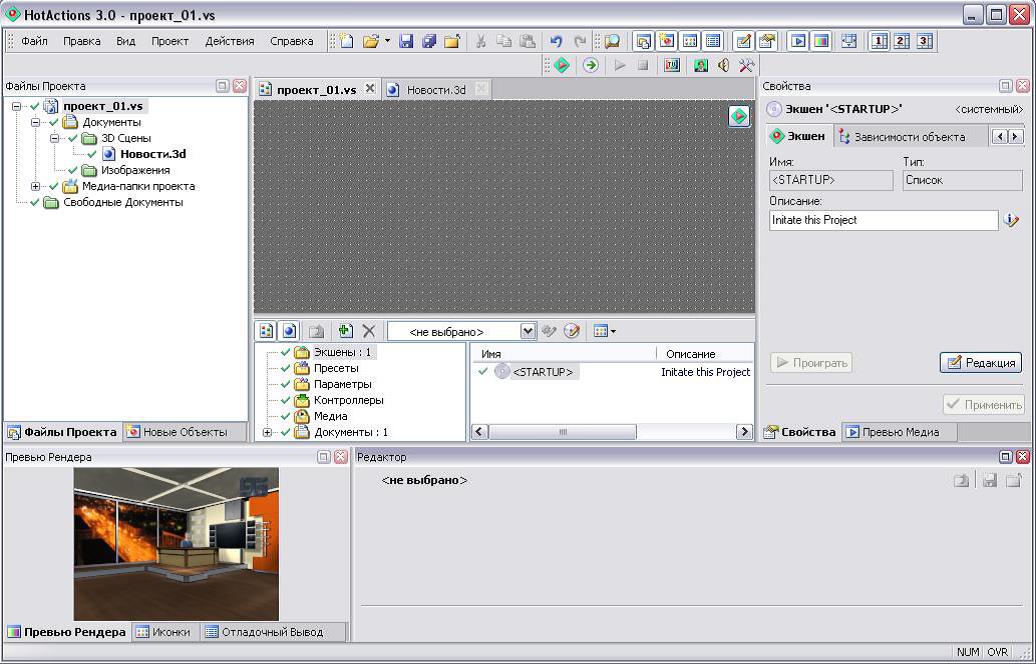Click the magnifier search icon in toolbar
The image size is (1036, 664).
click(612, 41)
